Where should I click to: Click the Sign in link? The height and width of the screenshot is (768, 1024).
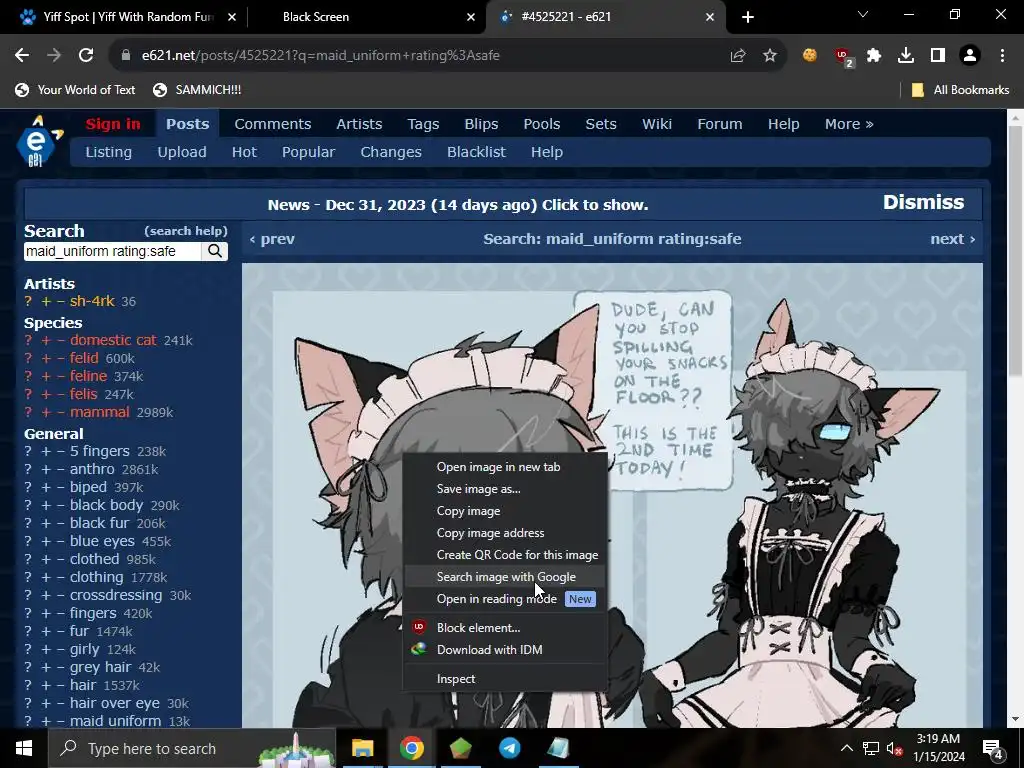point(113,124)
